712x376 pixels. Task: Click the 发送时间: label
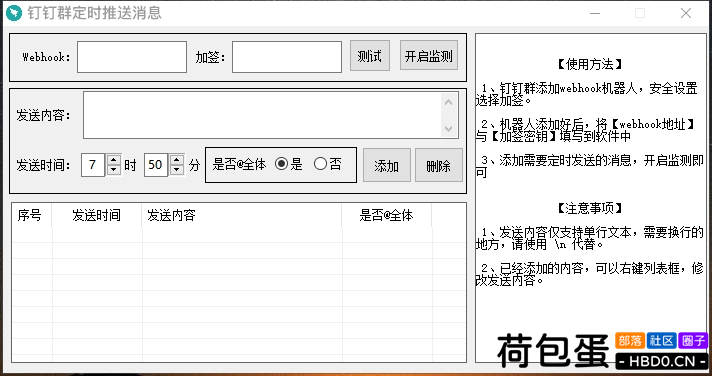(44, 165)
